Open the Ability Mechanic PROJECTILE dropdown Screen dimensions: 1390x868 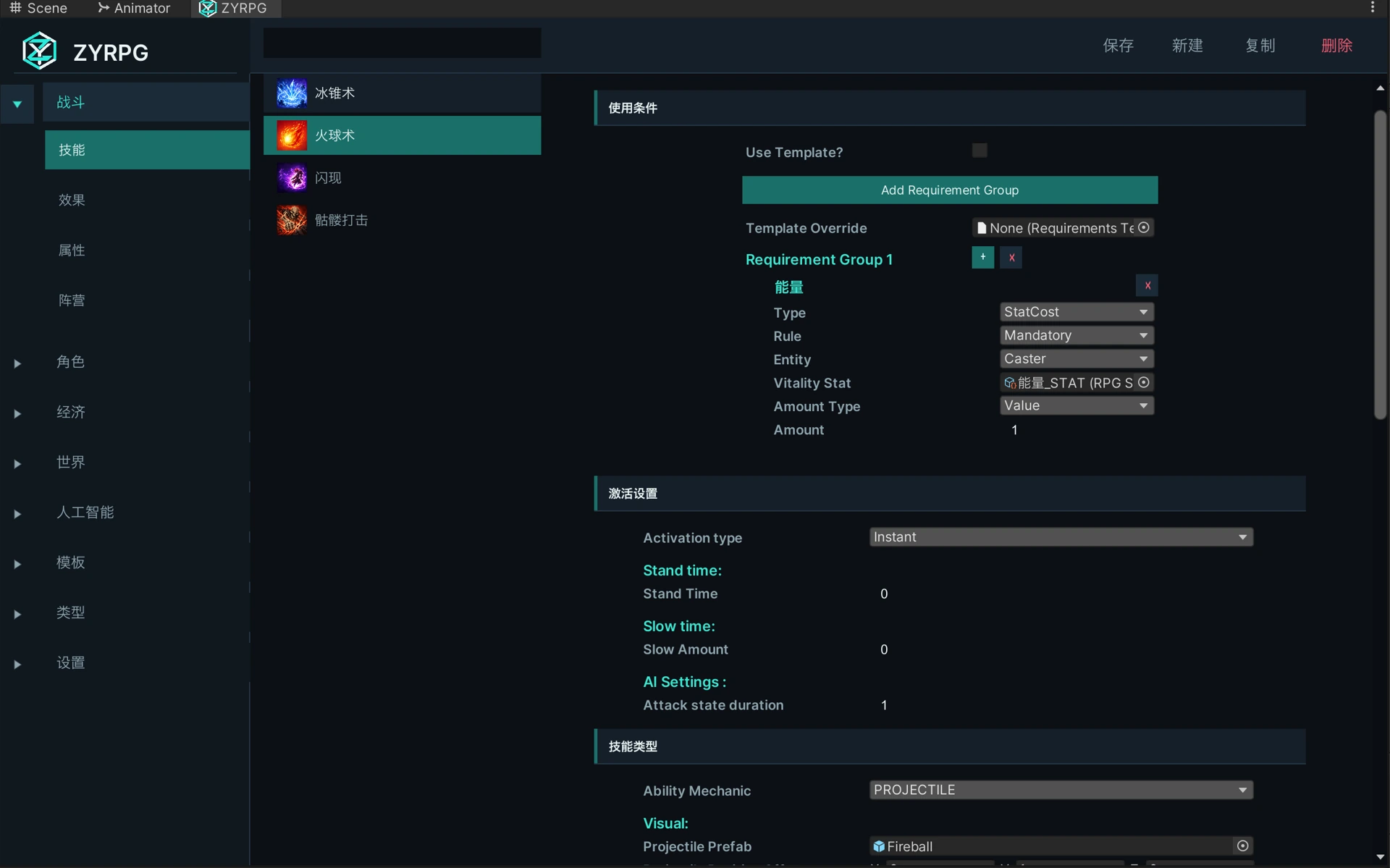pyautogui.click(x=1061, y=790)
